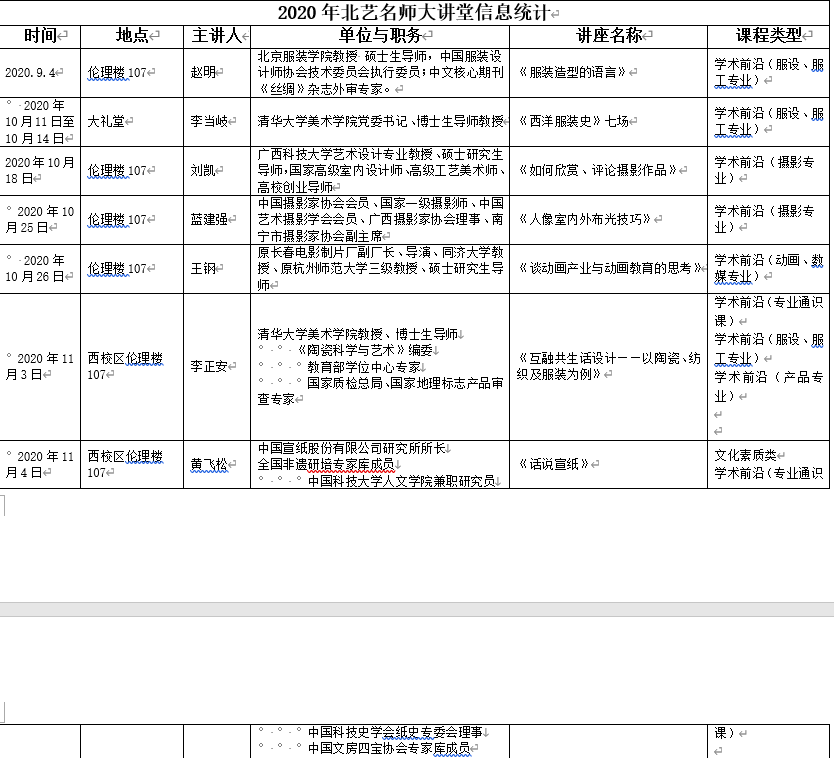Screen dimensions: 834x758
Task: Click the '主讲人' header cell
Action: pyautogui.click(x=216, y=36)
